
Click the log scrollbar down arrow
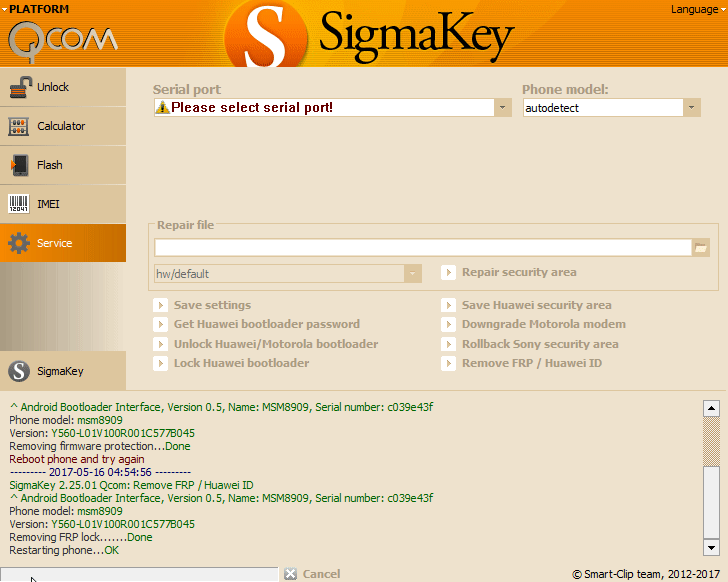point(711,547)
